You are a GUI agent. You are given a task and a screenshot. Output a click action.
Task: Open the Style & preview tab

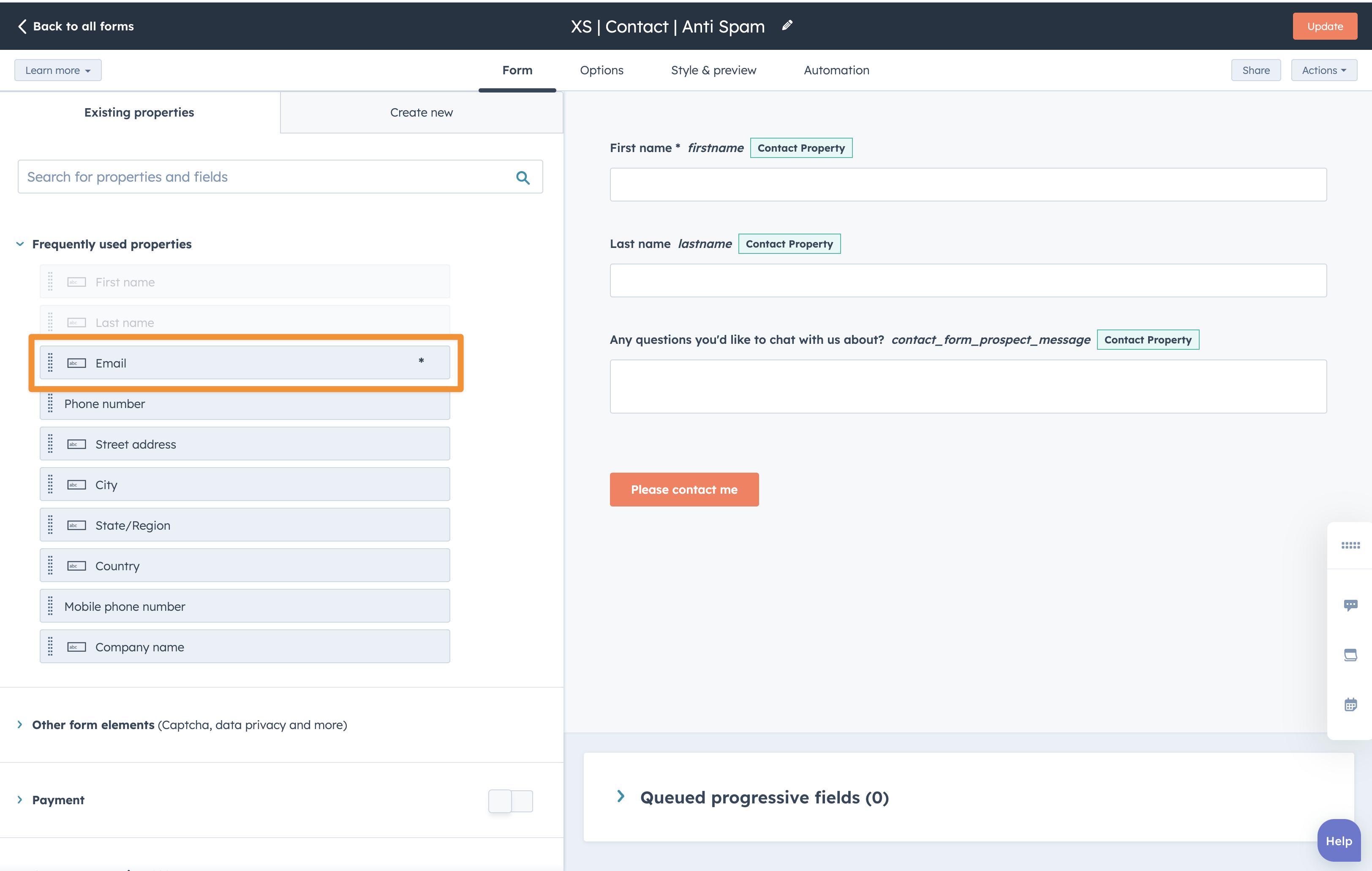713,70
